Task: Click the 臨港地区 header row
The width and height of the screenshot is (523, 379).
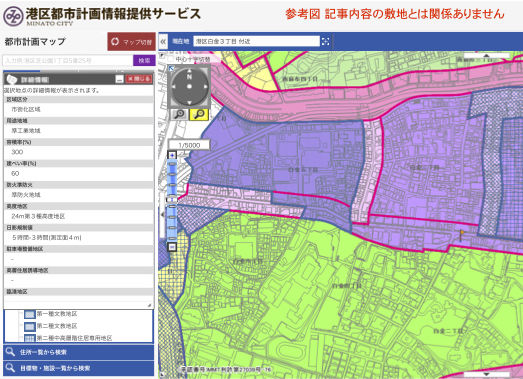Action: (79, 292)
